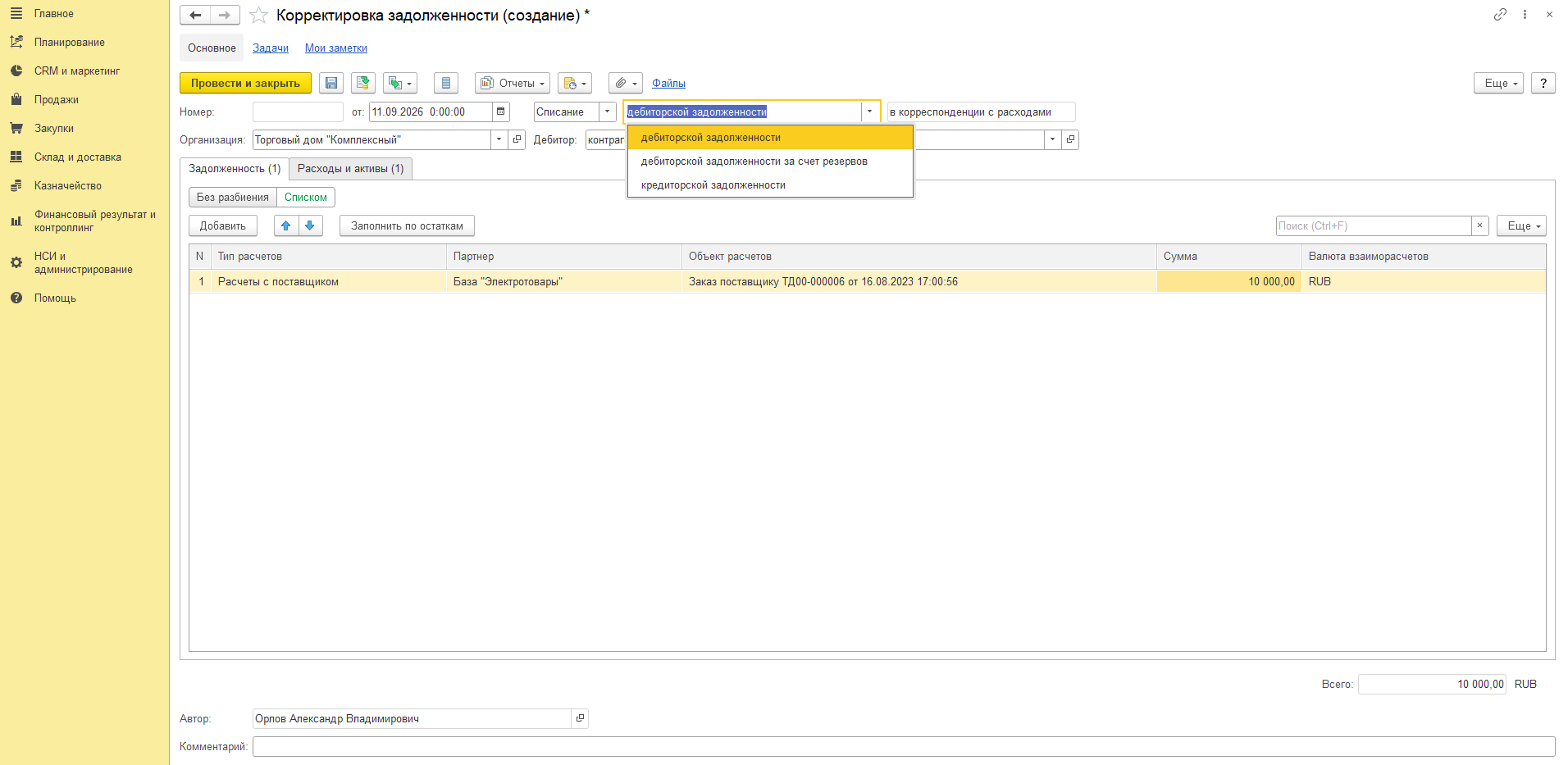This screenshot has height=765, width=1568.
Task: Open the paperclip attachments icon menu
Action: (x=626, y=83)
